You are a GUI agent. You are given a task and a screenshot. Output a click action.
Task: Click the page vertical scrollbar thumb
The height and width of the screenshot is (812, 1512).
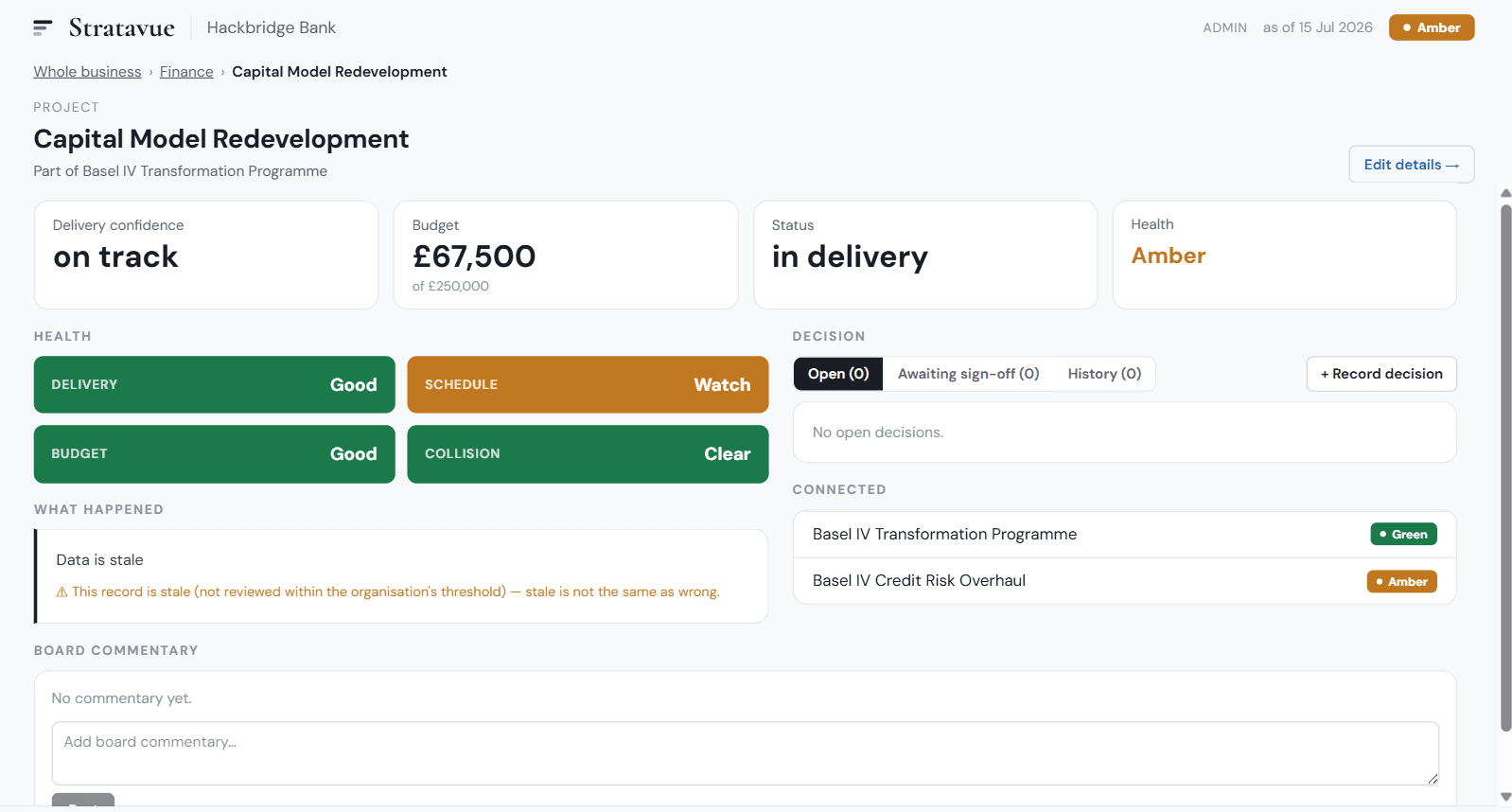click(x=1506, y=468)
